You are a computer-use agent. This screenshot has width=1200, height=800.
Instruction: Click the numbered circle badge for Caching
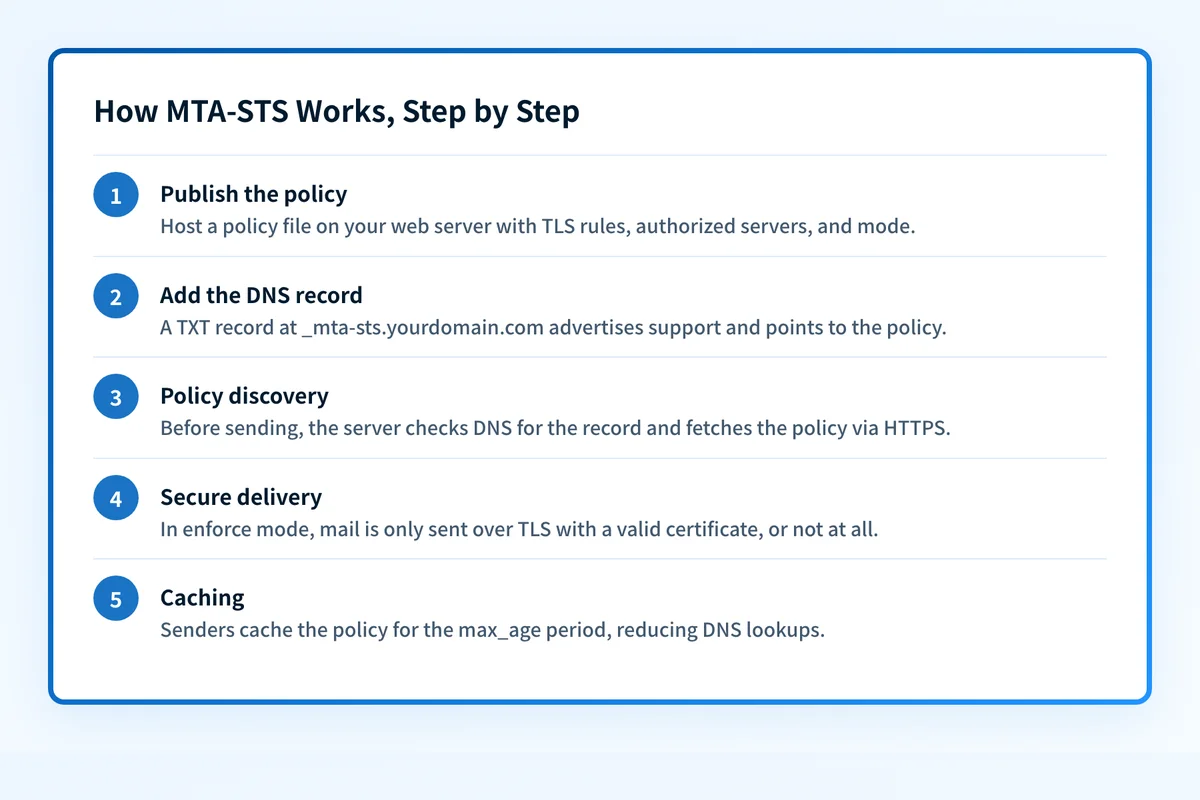click(x=116, y=599)
